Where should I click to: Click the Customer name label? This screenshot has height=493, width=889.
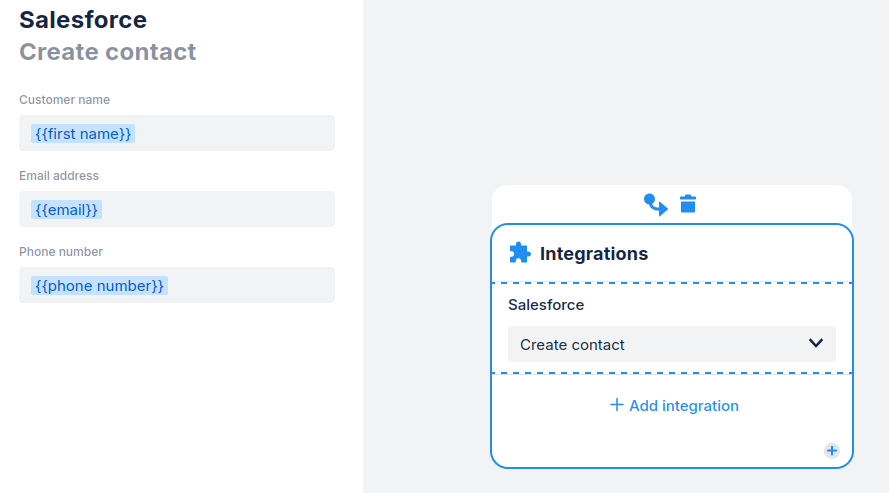pyautogui.click(x=65, y=100)
